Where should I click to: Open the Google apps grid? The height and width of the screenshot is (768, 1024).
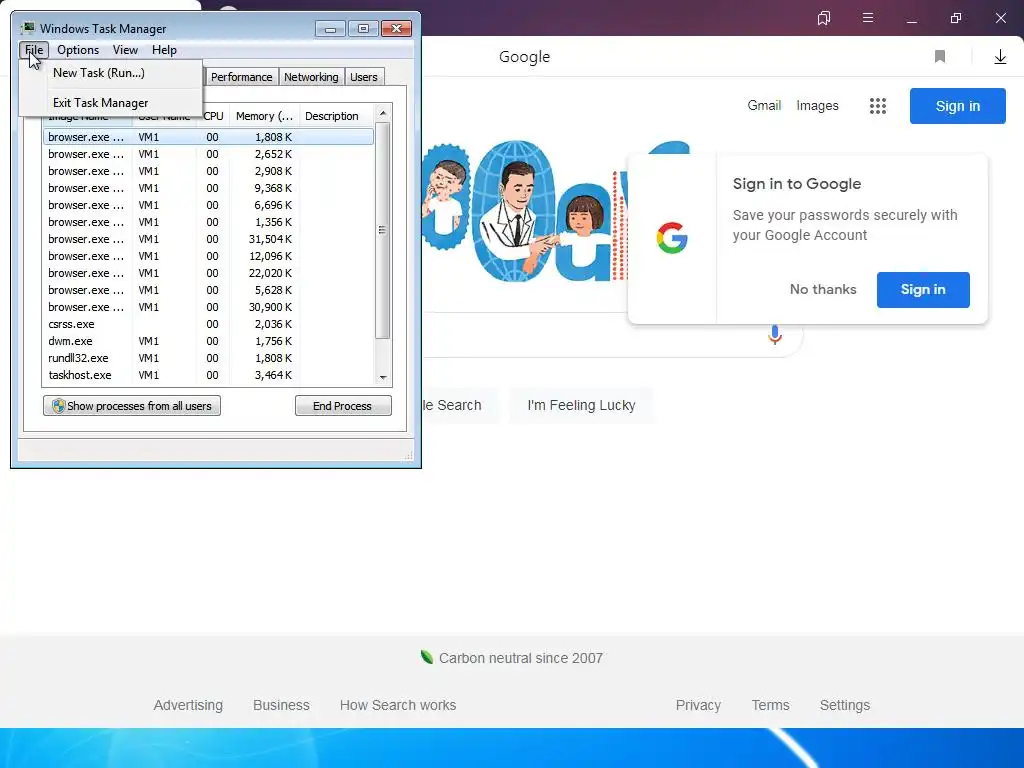click(x=878, y=106)
